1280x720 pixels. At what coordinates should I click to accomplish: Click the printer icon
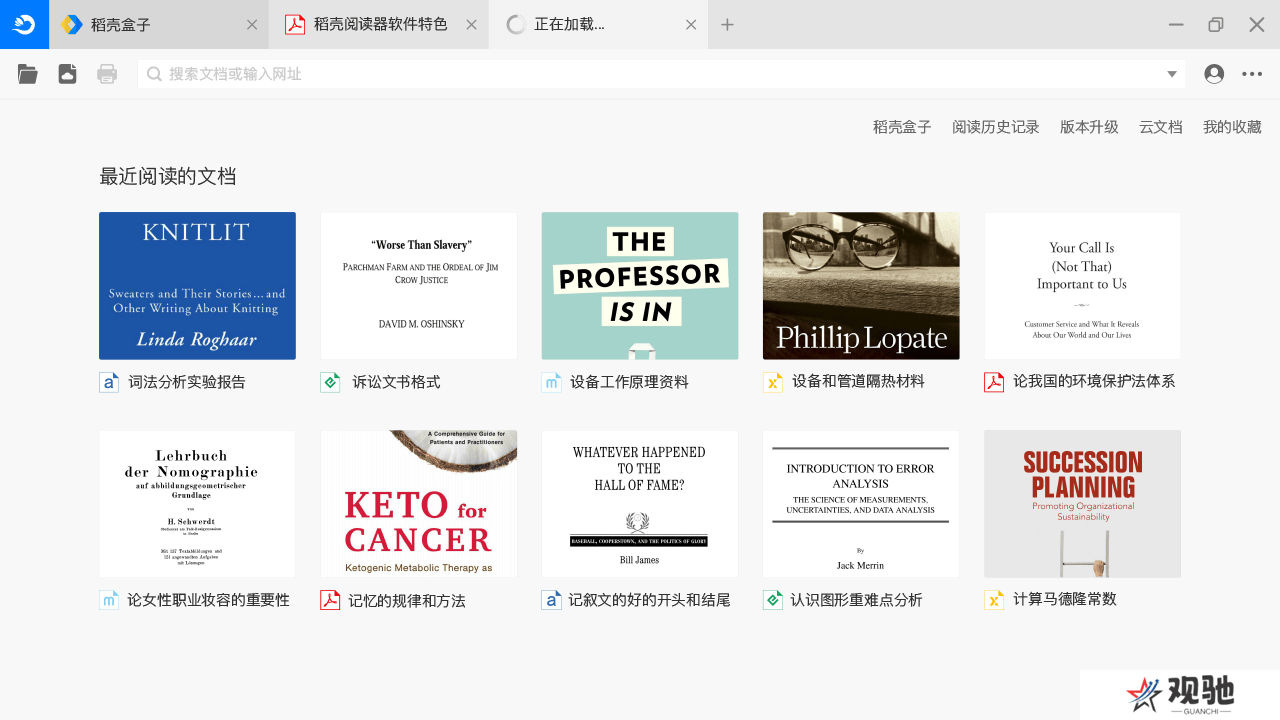click(107, 74)
